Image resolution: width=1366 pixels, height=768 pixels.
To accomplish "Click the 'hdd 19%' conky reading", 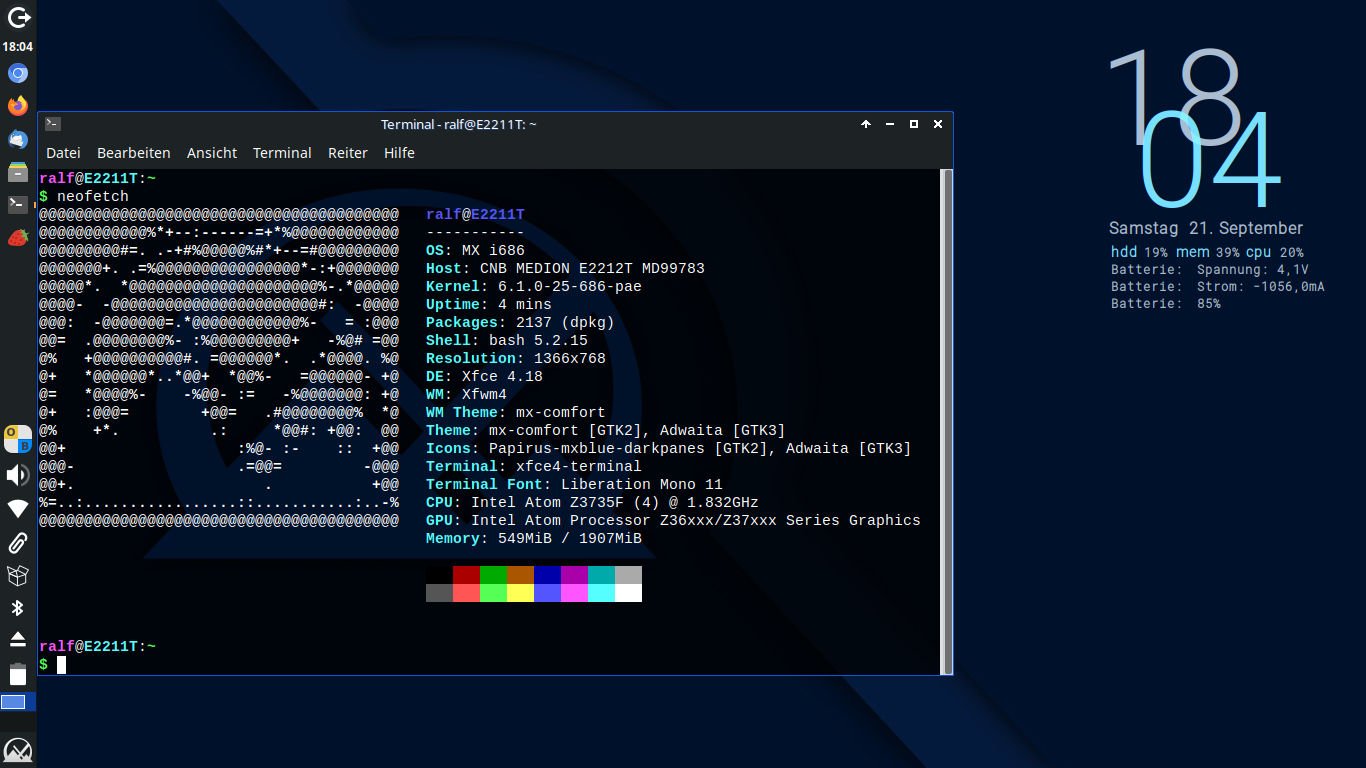I will tap(1139, 252).
